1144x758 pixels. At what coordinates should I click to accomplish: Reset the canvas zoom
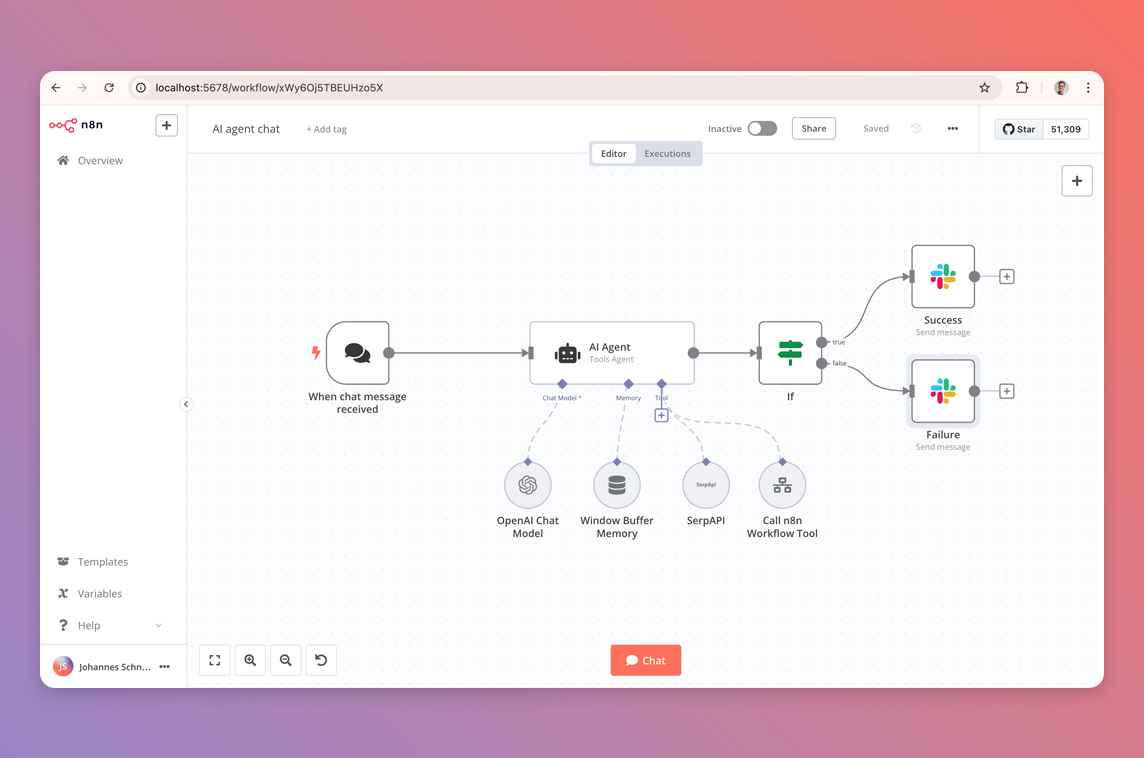(321, 660)
